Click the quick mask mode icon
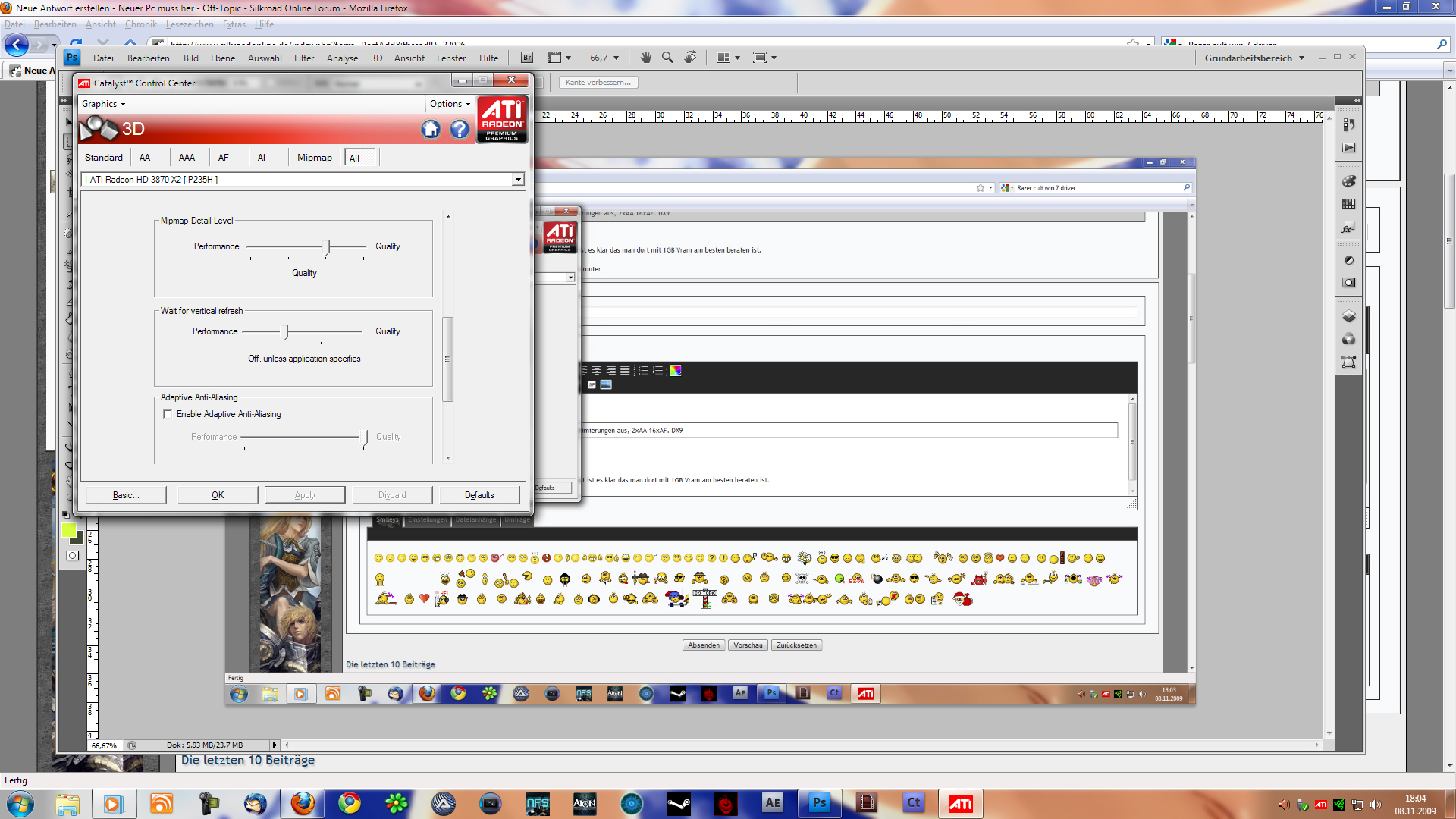The width and height of the screenshot is (1456, 819). tap(72, 556)
